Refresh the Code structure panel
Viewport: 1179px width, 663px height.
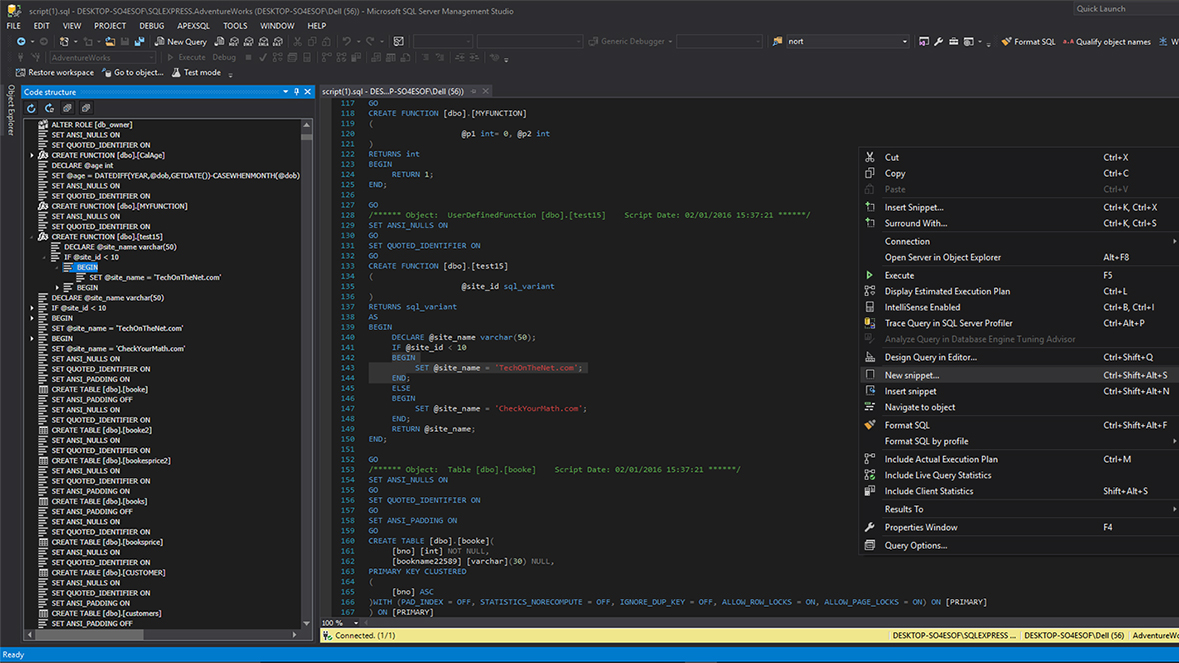pos(31,108)
